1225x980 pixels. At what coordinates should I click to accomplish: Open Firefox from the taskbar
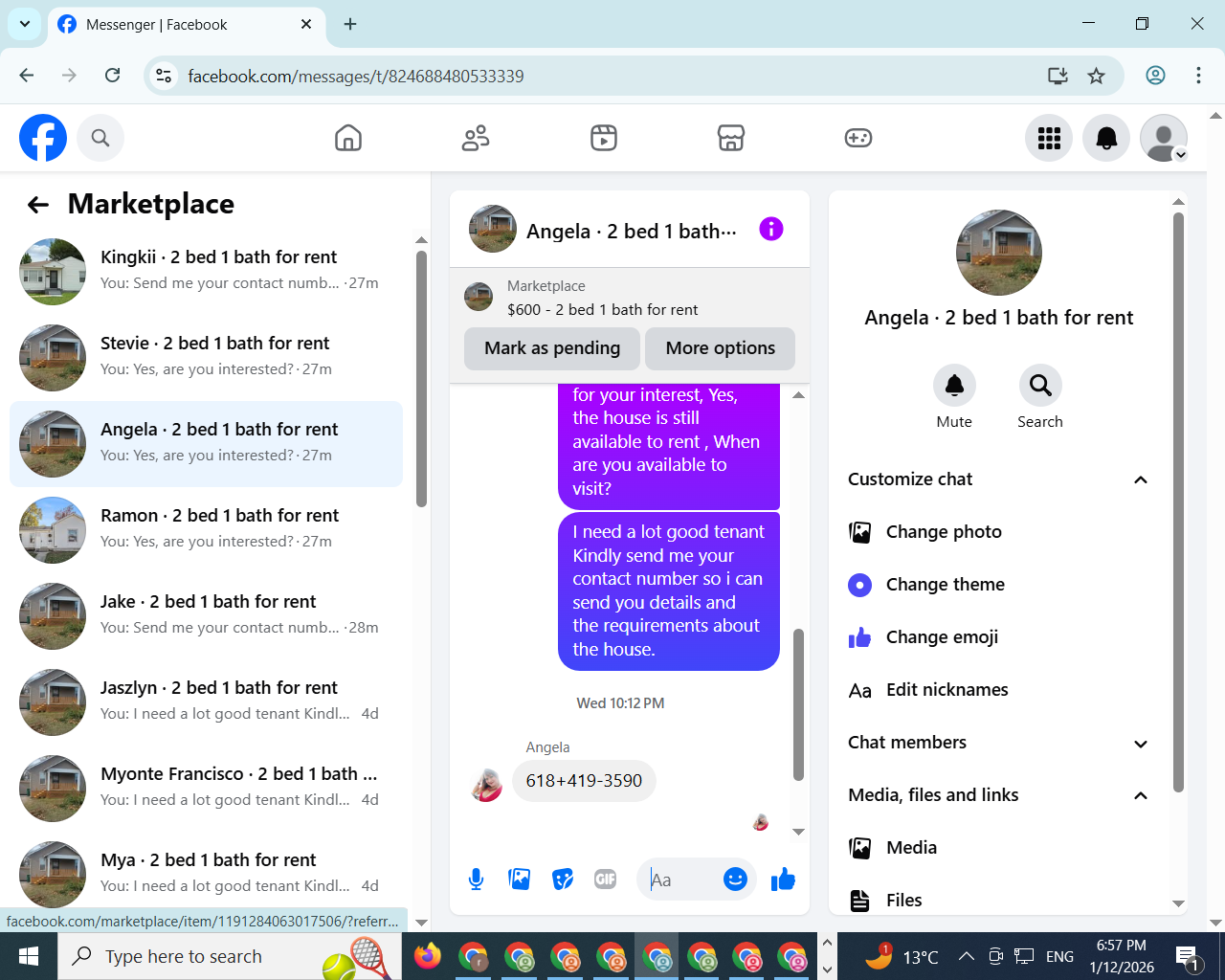pos(428,956)
